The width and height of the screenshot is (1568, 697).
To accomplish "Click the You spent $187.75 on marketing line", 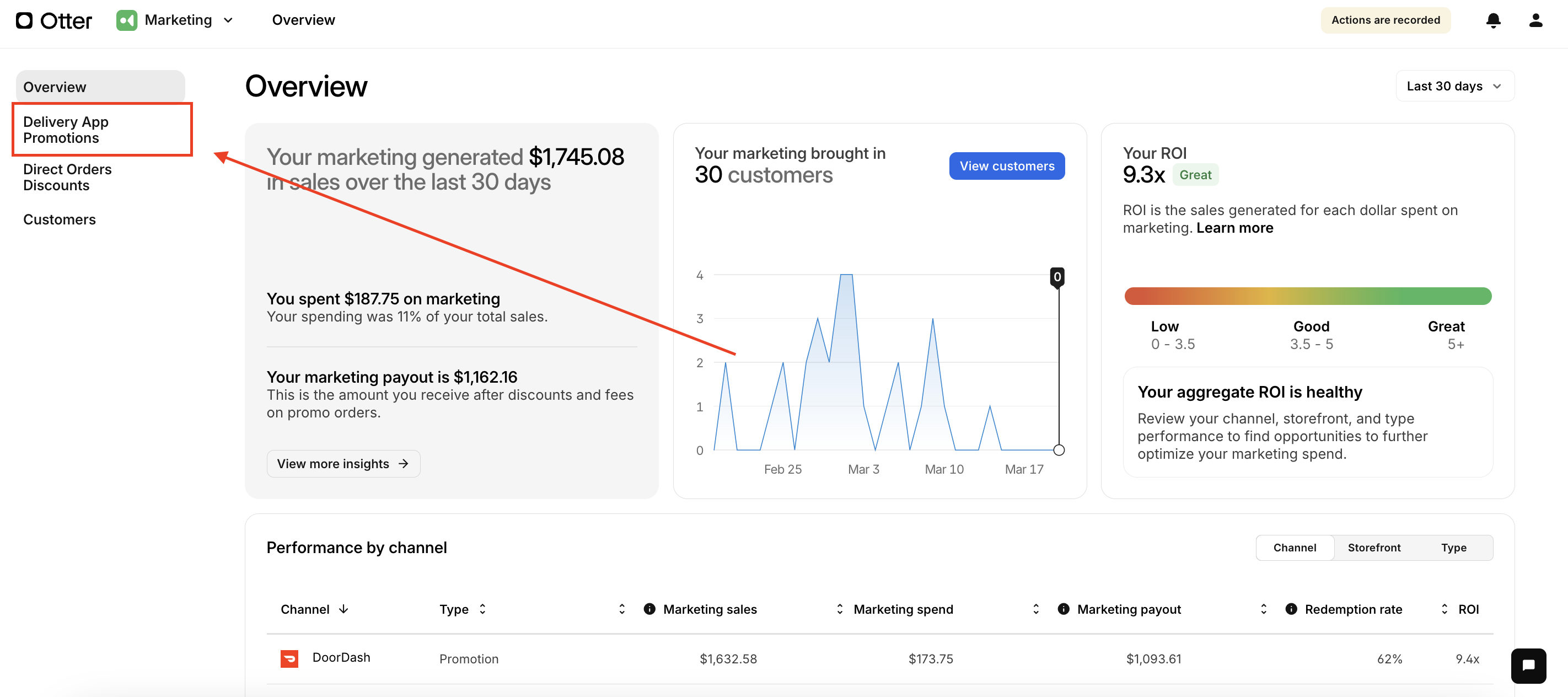I will click(383, 299).
